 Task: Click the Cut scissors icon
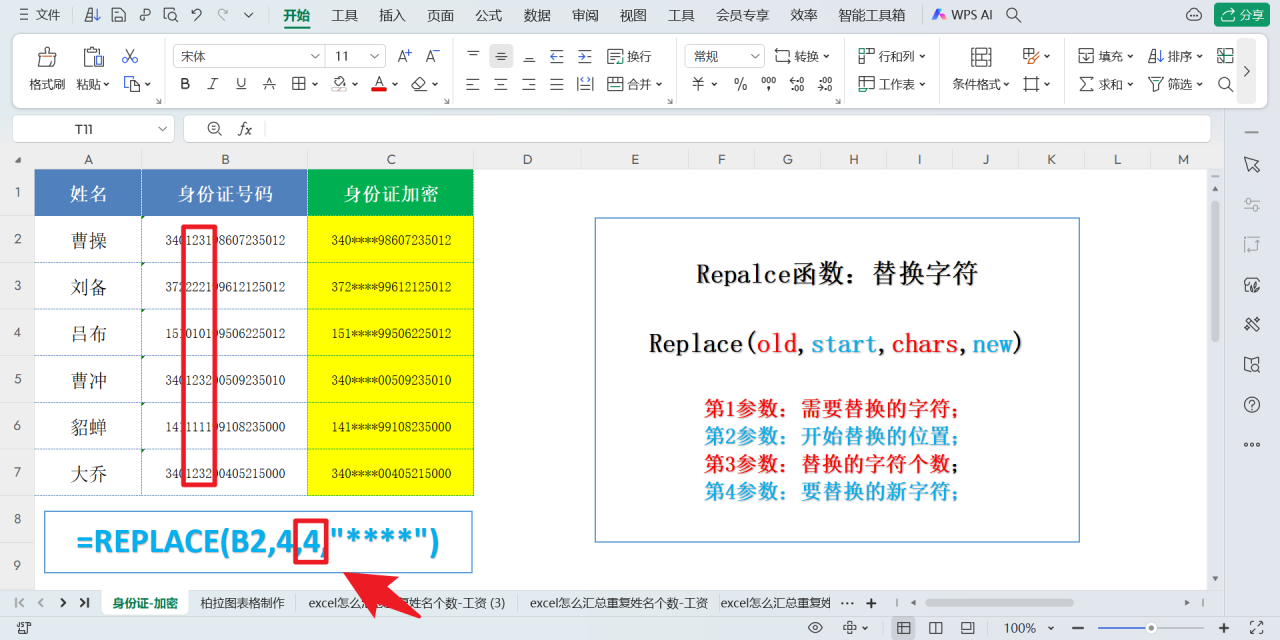point(130,56)
